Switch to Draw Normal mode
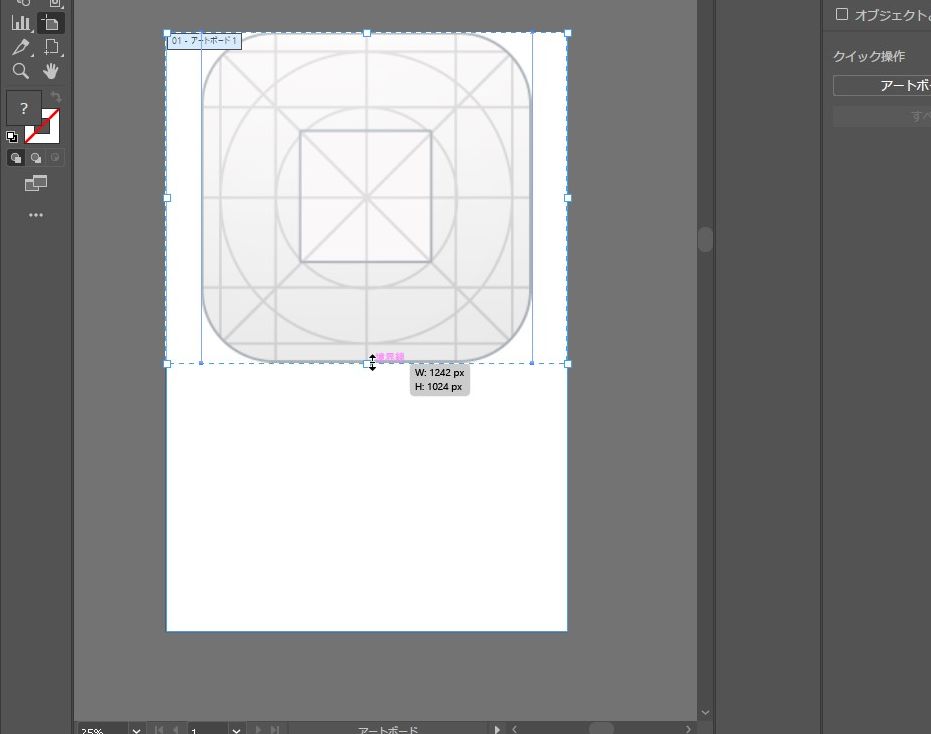The width and height of the screenshot is (931, 734). [x=16, y=158]
